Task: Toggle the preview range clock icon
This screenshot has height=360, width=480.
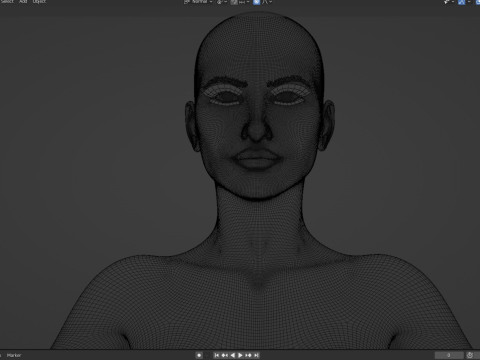Action: coord(470,355)
